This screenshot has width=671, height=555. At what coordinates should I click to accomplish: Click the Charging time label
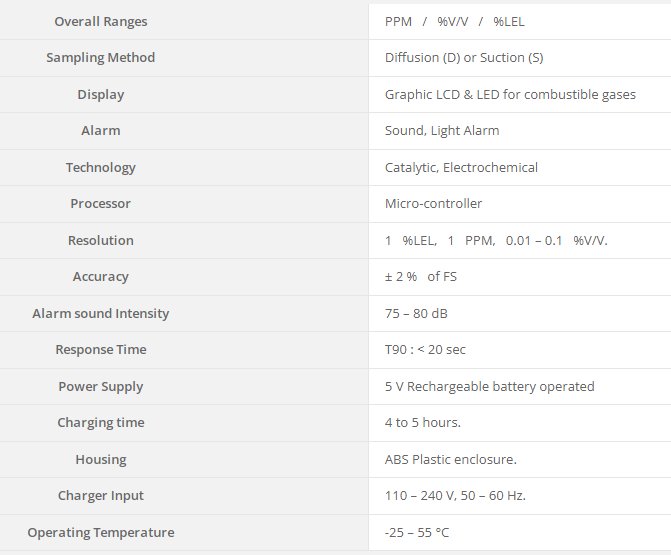[101, 423]
